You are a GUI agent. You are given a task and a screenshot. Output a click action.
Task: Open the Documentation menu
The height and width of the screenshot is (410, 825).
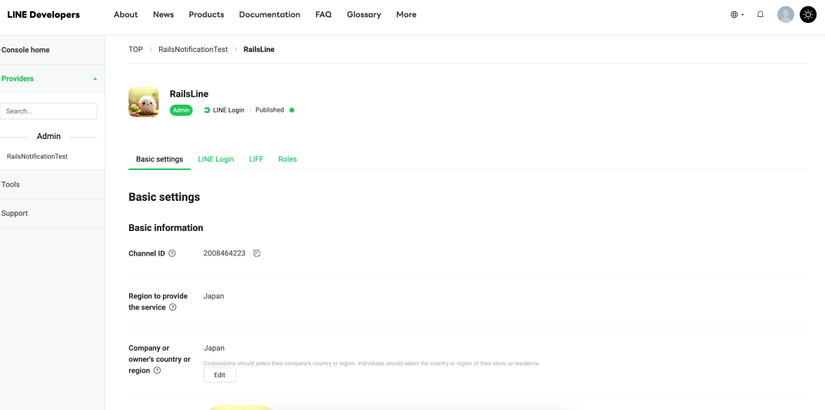[x=269, y=15]
